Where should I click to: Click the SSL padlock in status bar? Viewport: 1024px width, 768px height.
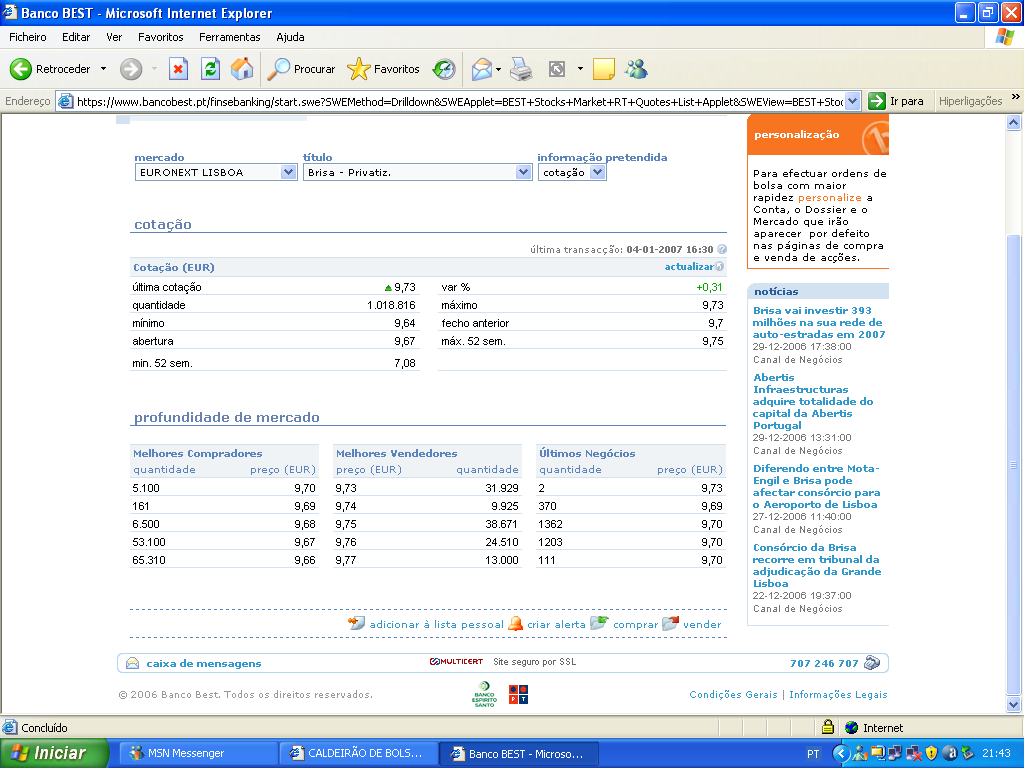pos(828,727)
